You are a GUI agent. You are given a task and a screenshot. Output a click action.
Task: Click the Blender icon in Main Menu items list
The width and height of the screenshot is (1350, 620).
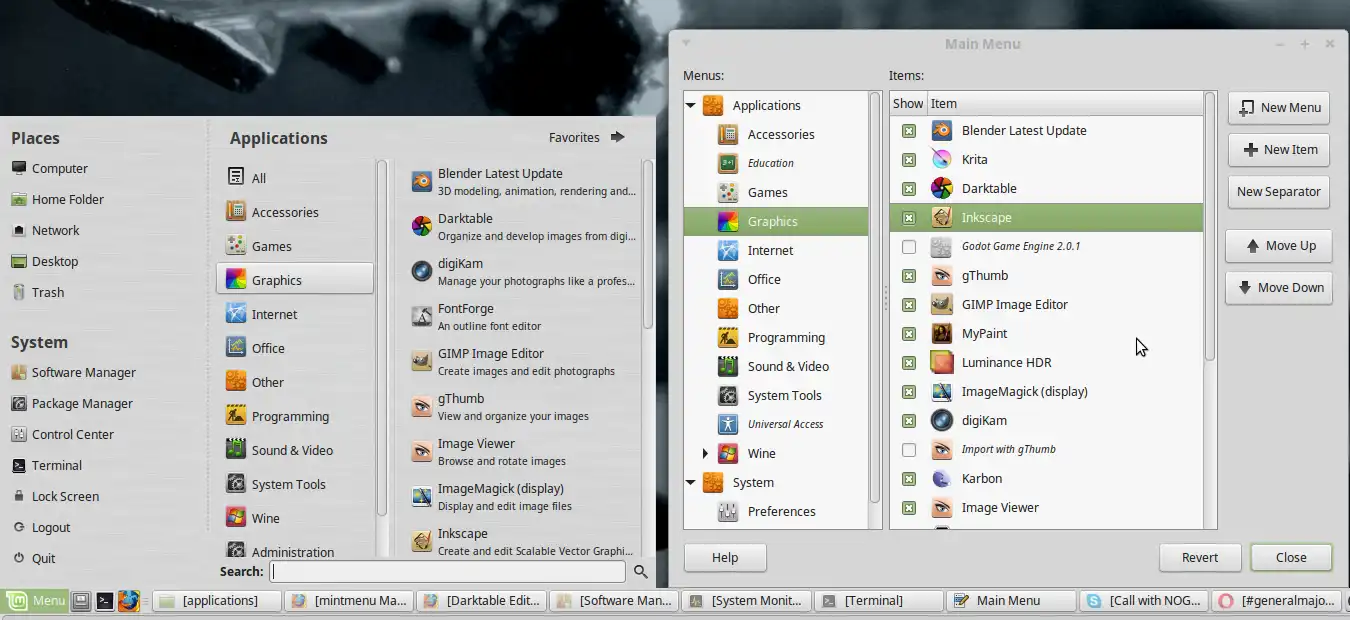(x=941, y=130)
